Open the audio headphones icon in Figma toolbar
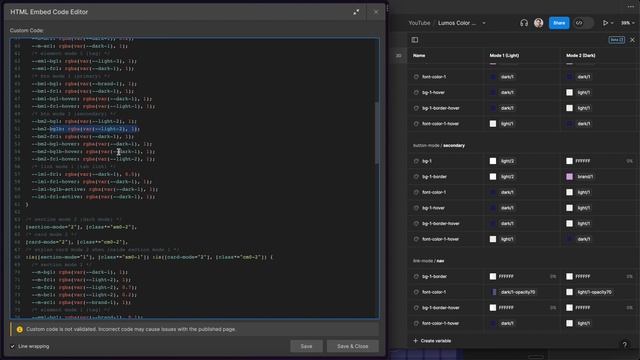 pyautogui.click(x=524, y=23)
